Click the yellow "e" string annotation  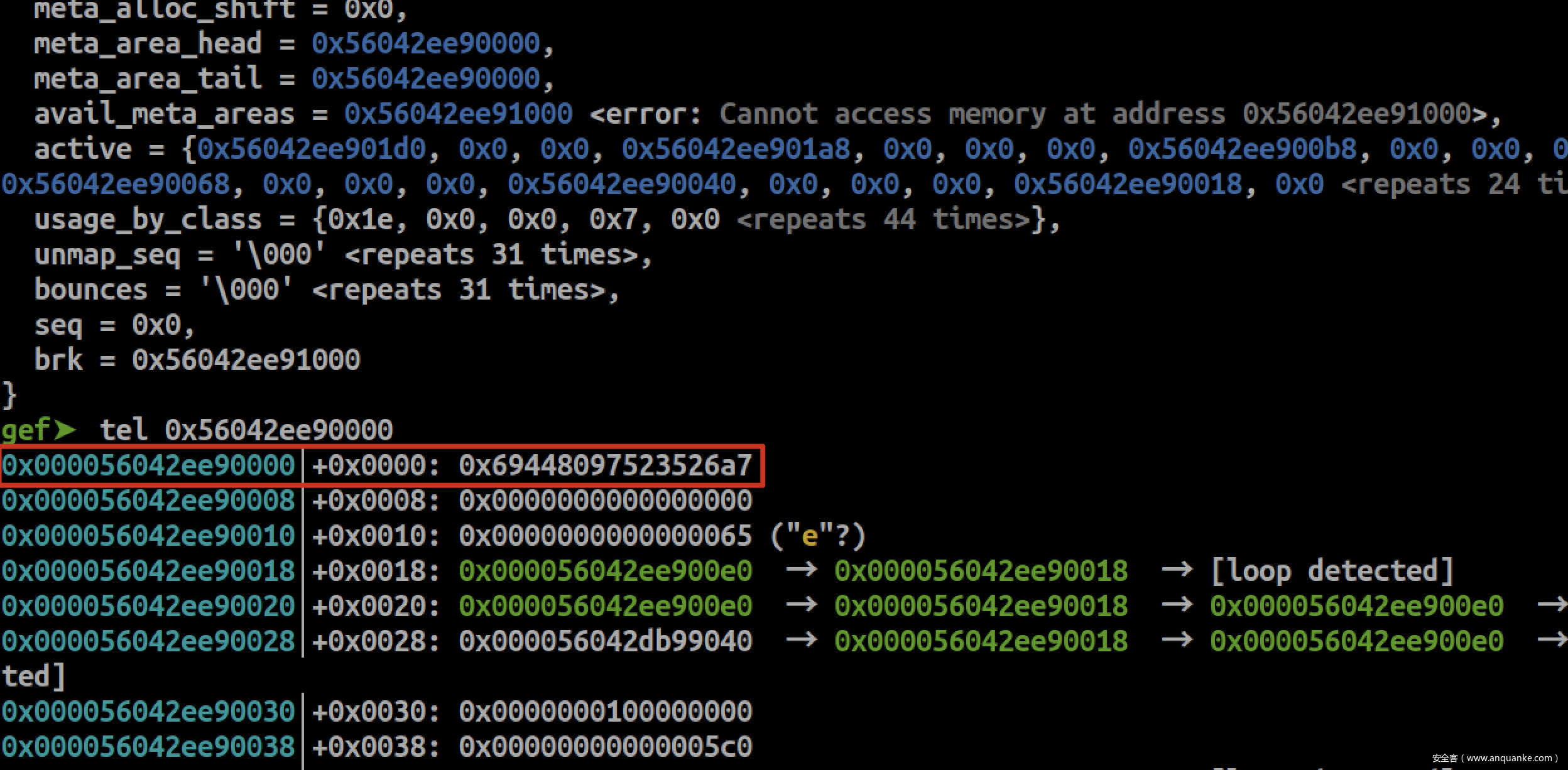coord(809,536)
